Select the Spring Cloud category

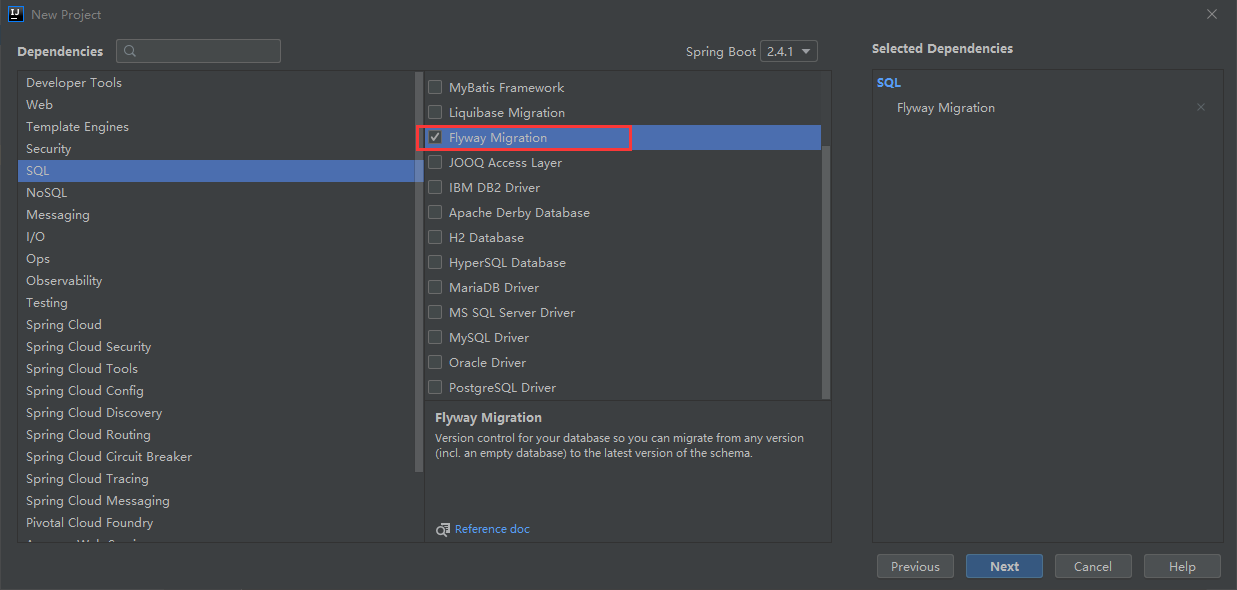click(x=216, y=324)
